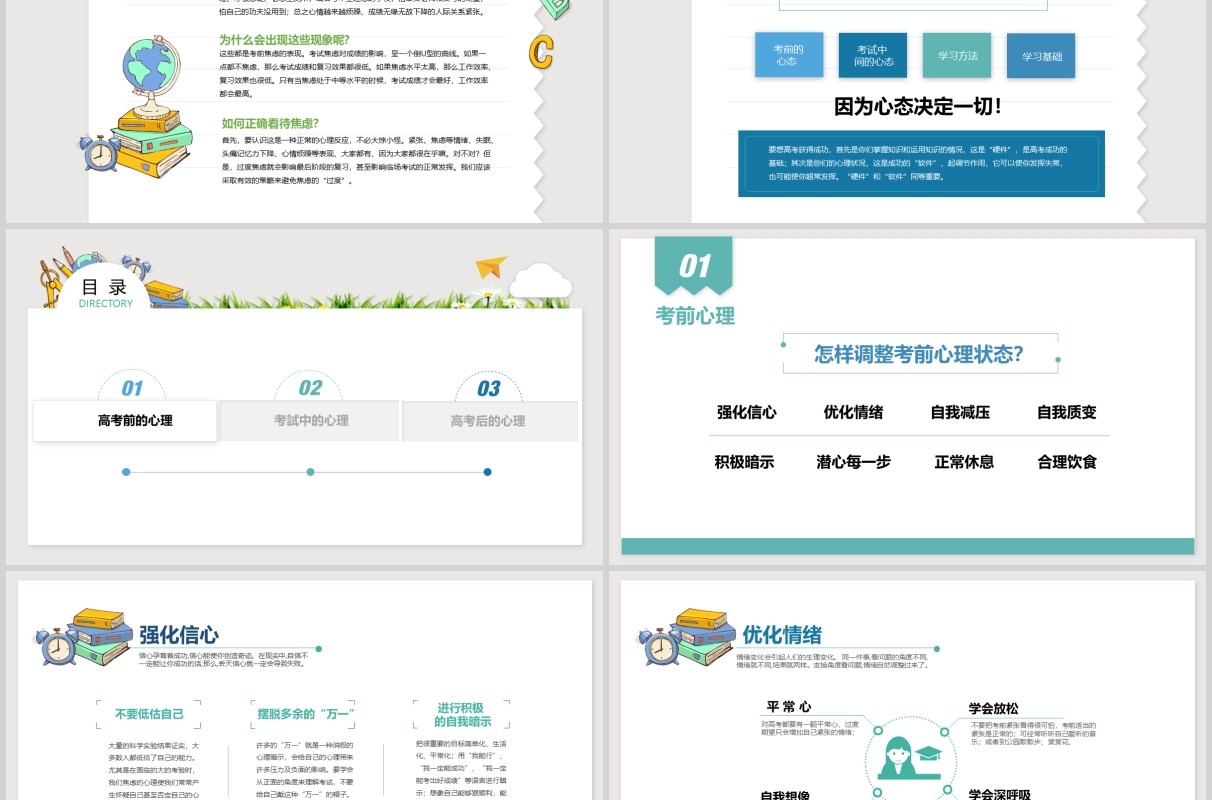The width and height of the screenshot is (1212, 800).
Task: Click the teal 01 ribbon badge above 考前心理
Action: click(x=694, y=266)
